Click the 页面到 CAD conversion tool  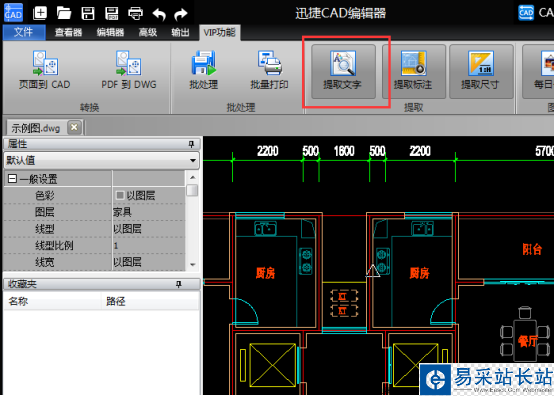tap(45, 70)
